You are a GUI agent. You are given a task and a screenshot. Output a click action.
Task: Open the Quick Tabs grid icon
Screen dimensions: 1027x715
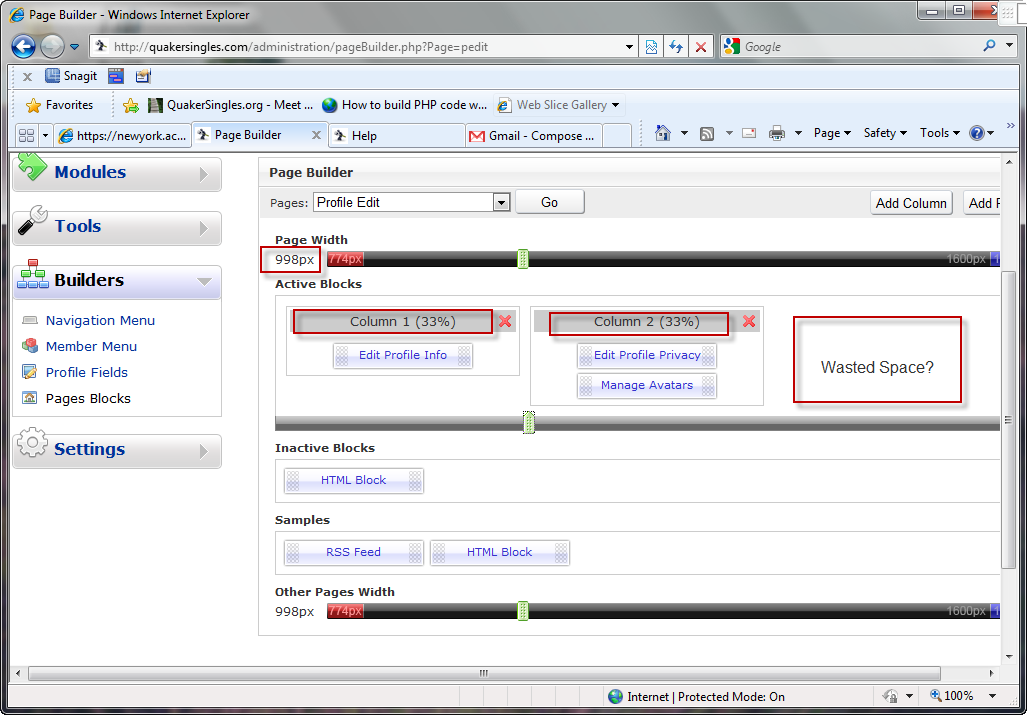(x=26, y=135)
